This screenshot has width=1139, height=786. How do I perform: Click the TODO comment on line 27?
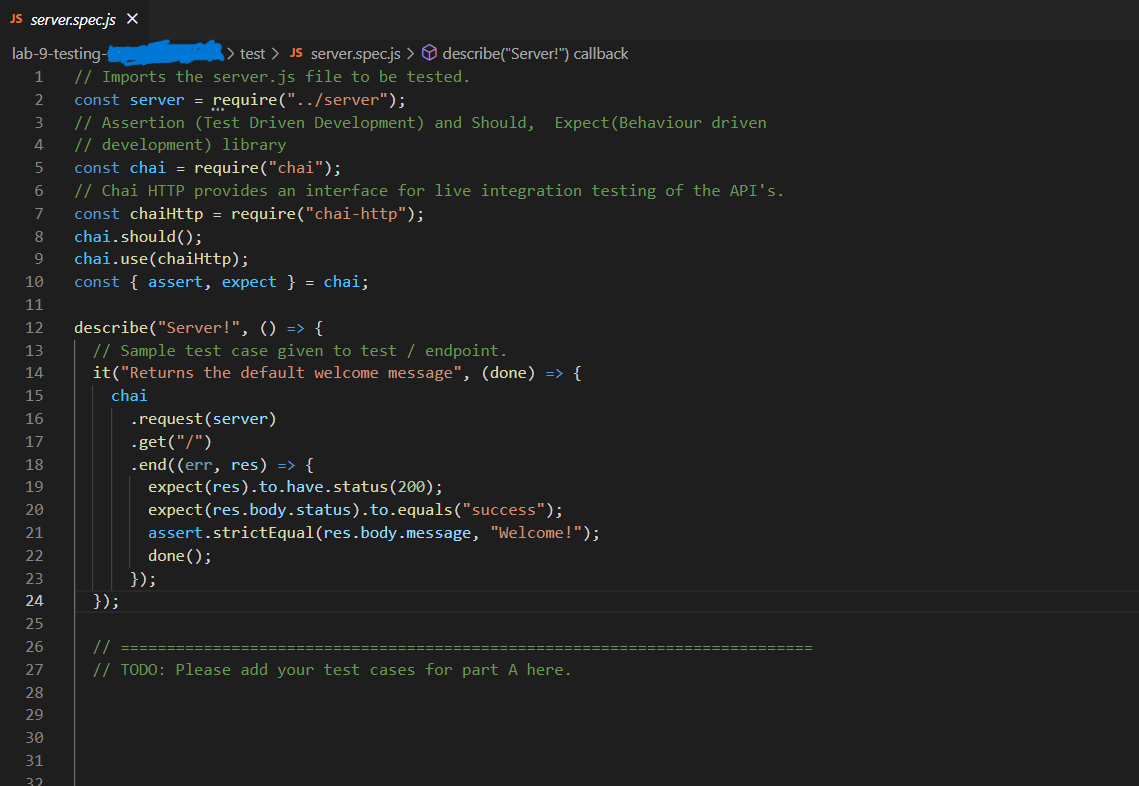330,669
